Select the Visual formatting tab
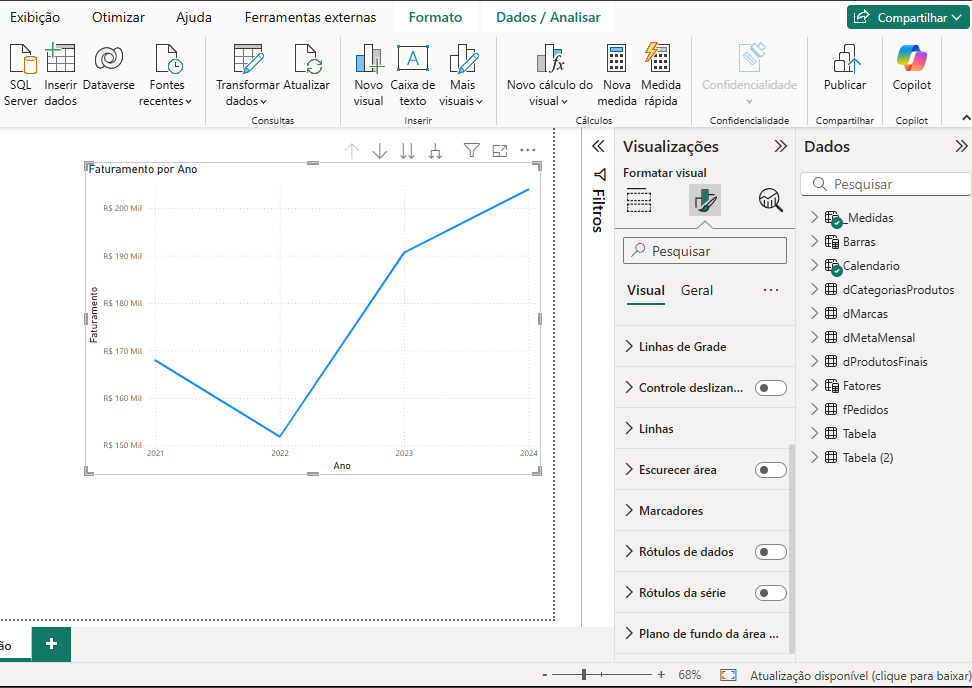Screen dimensions: 972x688 pyautogui.click(x=646, y=290)
